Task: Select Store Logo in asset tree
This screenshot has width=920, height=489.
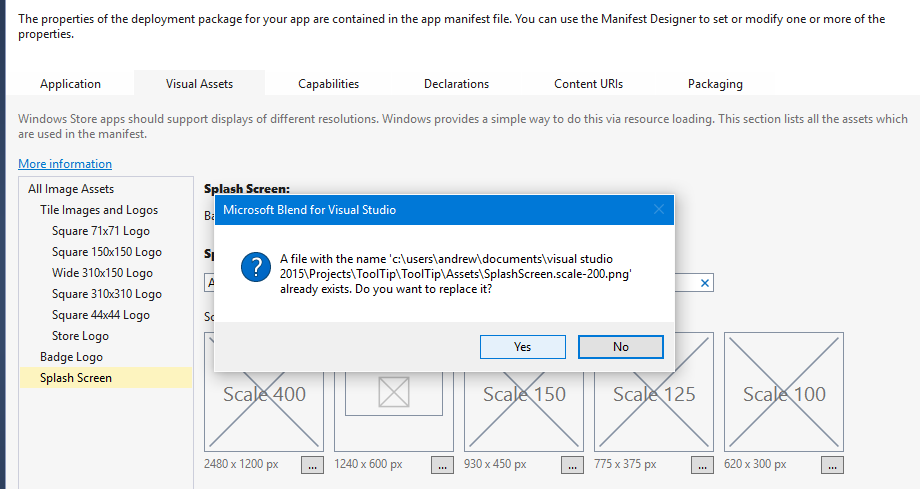Action: coord(80,336)
